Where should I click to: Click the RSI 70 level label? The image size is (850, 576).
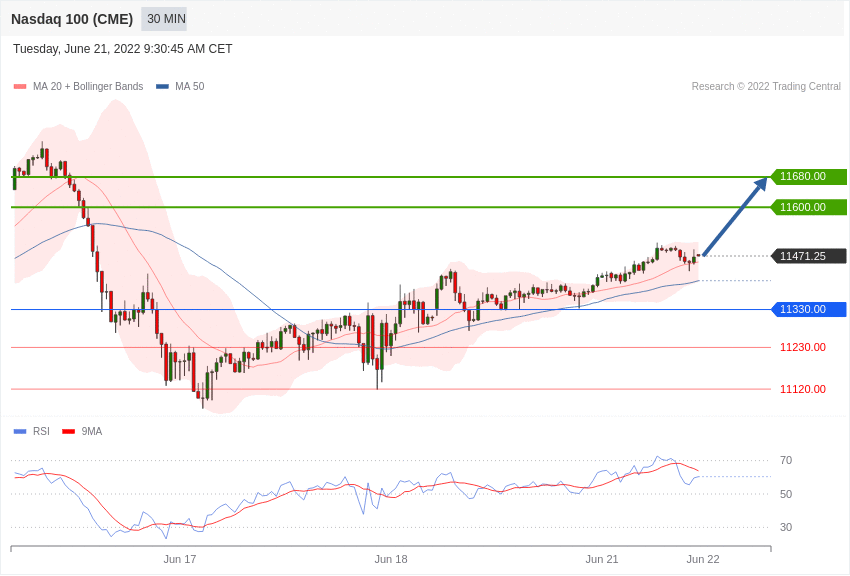click(786, 461)
